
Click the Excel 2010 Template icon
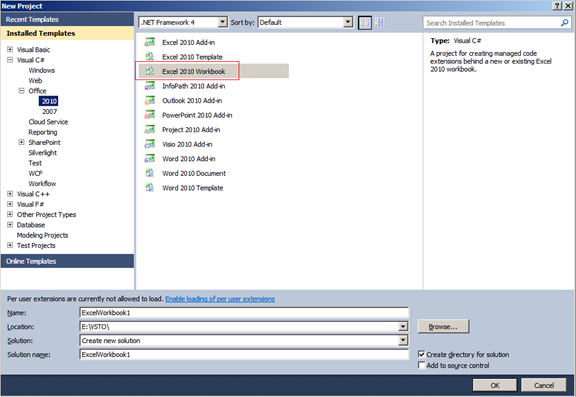tap(150, 57)
